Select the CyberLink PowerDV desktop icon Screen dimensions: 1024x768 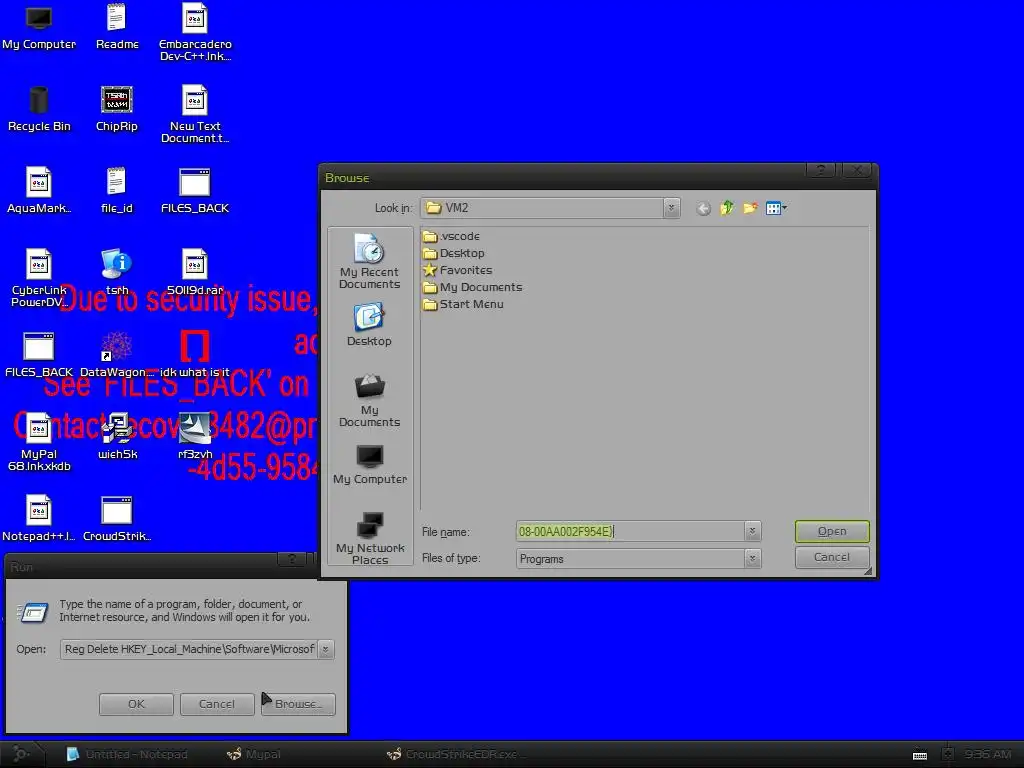click(39, 279)
